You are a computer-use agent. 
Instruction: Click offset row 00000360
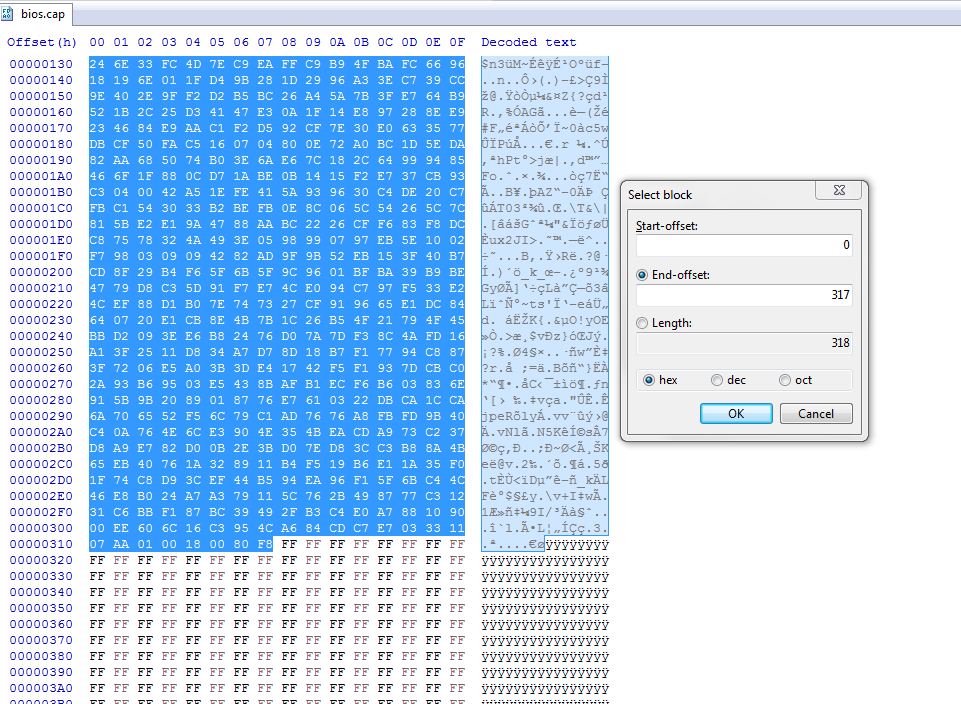click(x=41, y=624)
